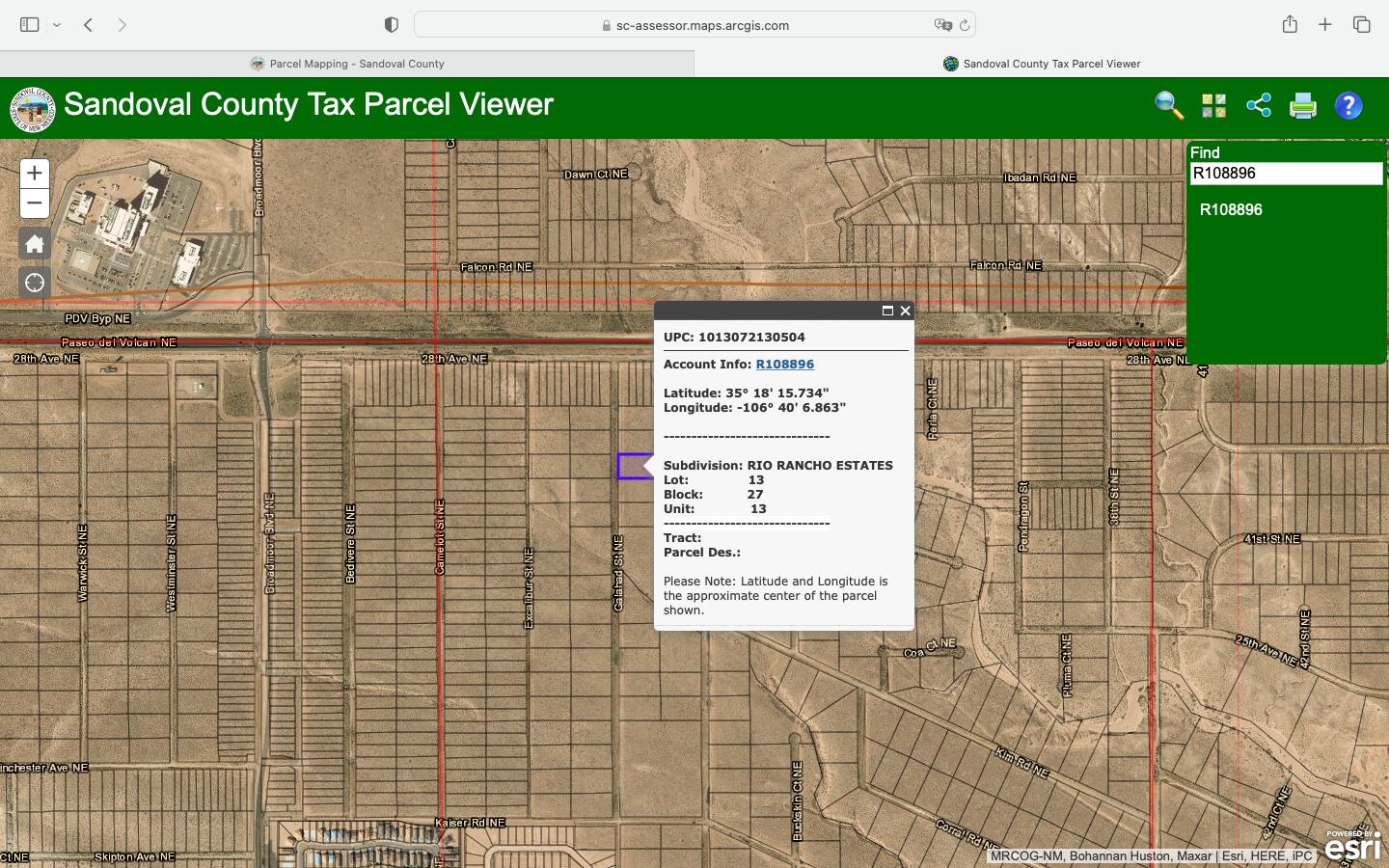Return map to home extent
The image size is (1389, 868).
tap(35, 244)
